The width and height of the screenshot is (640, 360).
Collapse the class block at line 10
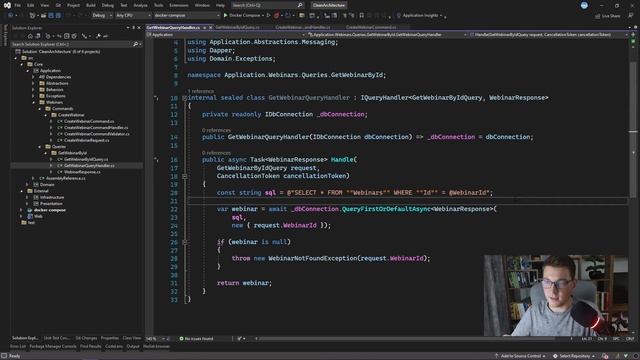click(x=184, y=98)
